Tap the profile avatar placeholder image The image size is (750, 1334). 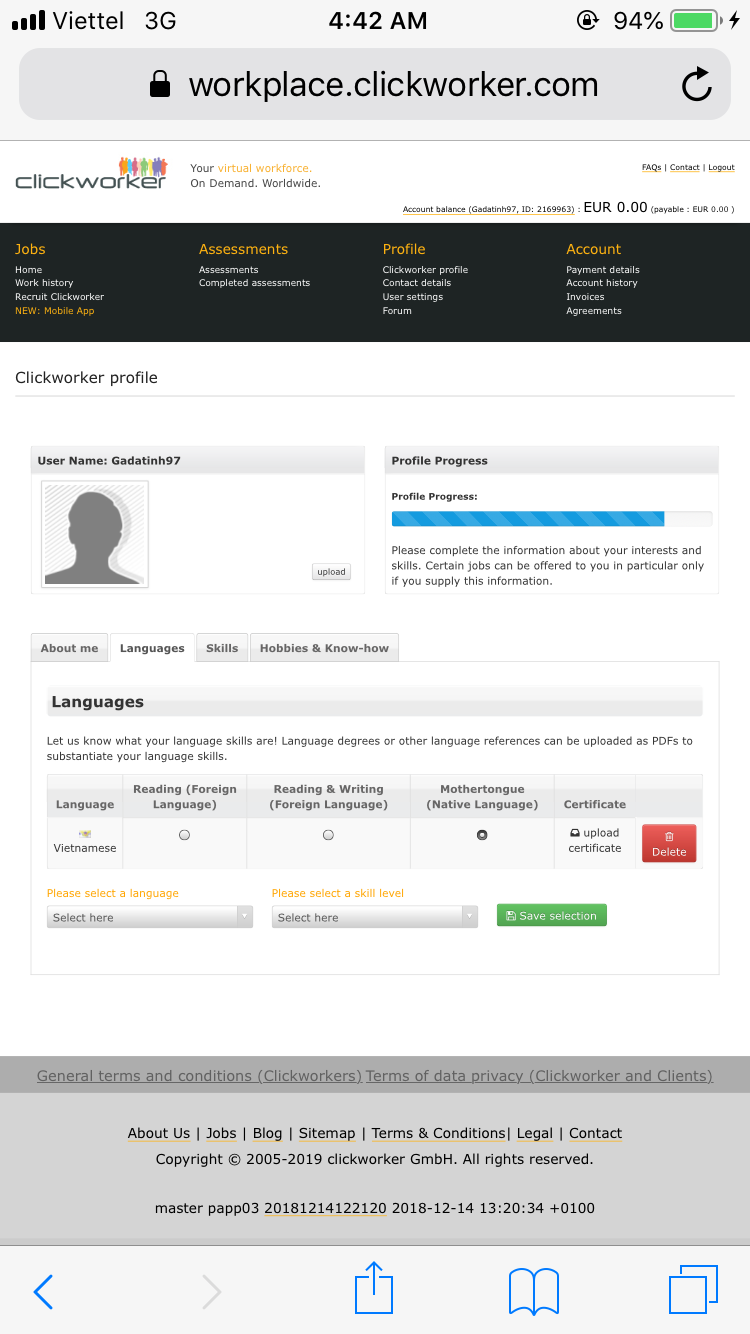pyautogui.click(x=95, y=534)
